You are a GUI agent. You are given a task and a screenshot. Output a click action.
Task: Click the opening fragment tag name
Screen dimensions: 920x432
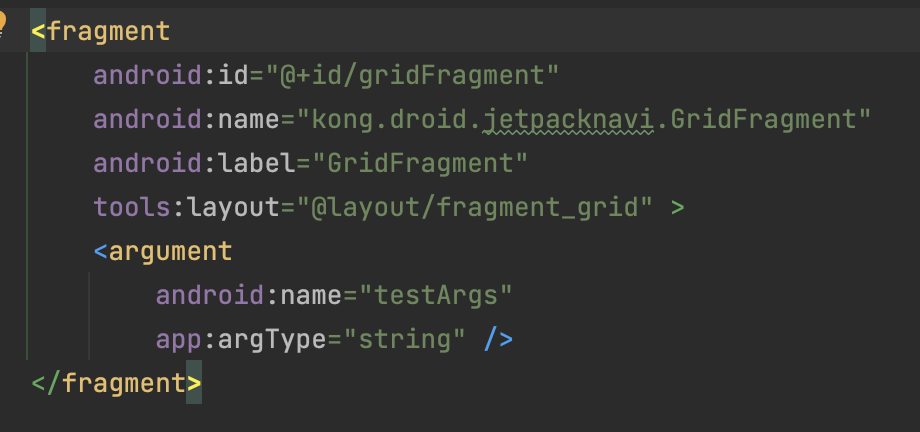click(x=109, y=31)
